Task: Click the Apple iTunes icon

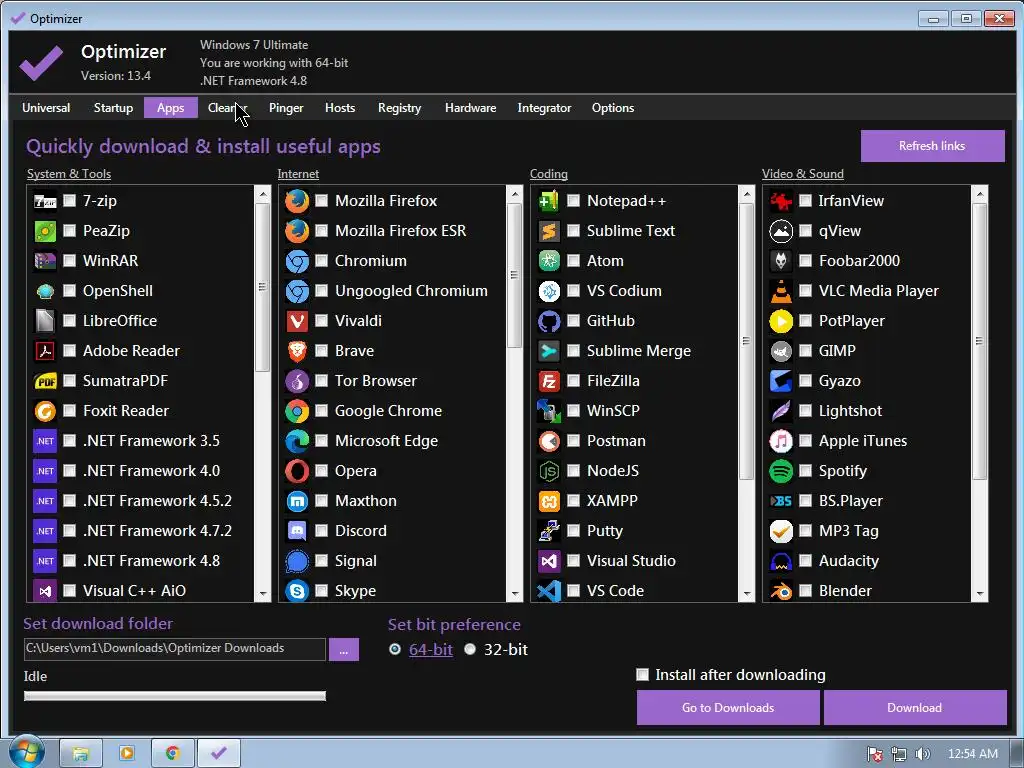Action: [781, 441]
